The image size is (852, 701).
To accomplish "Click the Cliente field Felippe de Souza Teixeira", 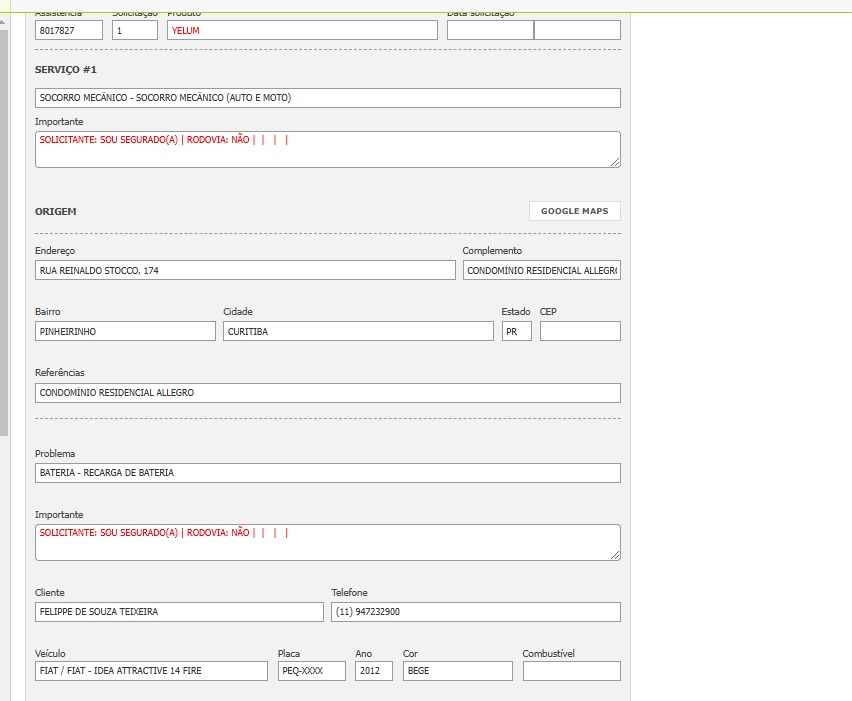I will 179,612.
